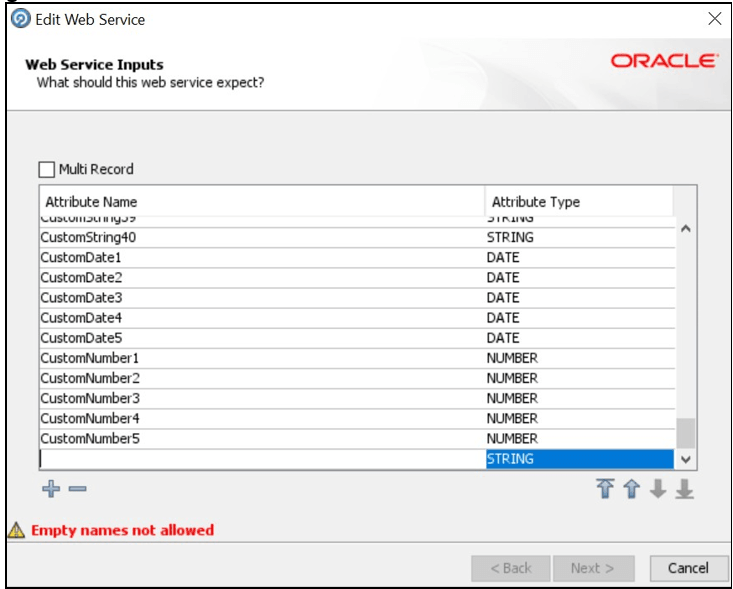
Task: Select the CustomNumber3 row
Action: [358, 398]
